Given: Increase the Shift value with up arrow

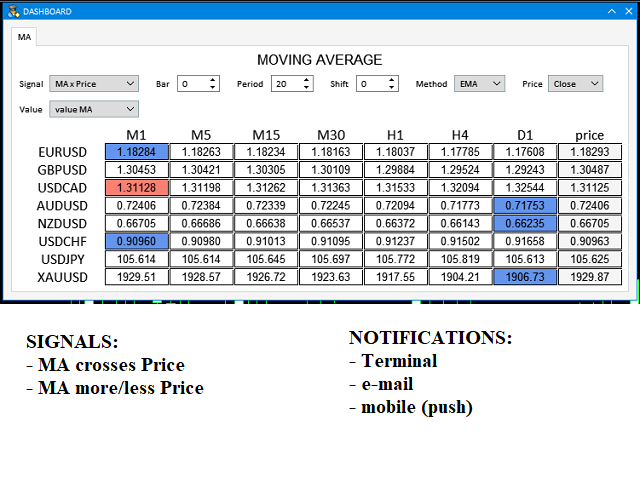Looking at the screenshot, I should point(393,80).
